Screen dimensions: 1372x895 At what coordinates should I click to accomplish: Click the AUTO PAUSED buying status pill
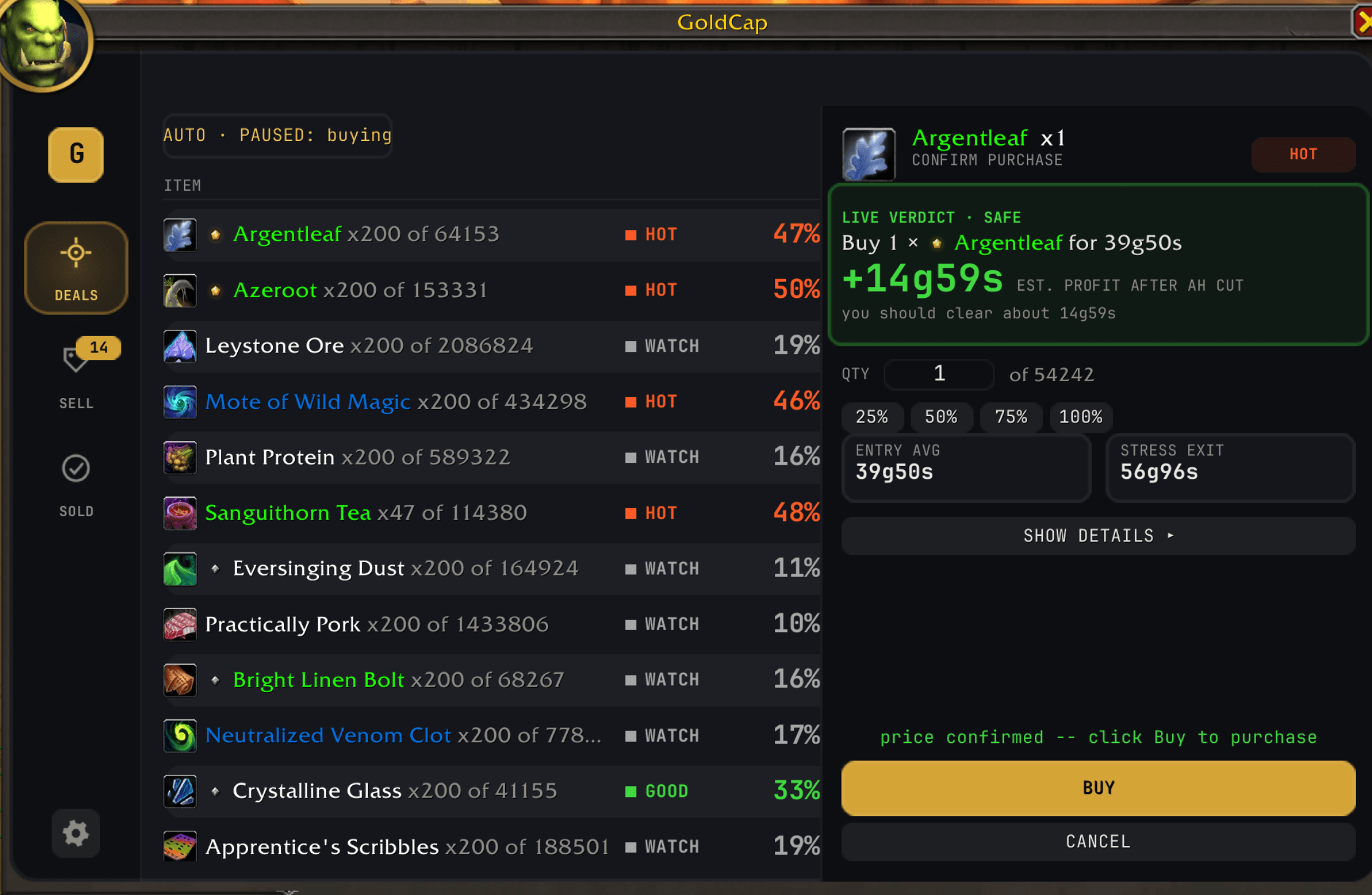(x=277, y=135)
